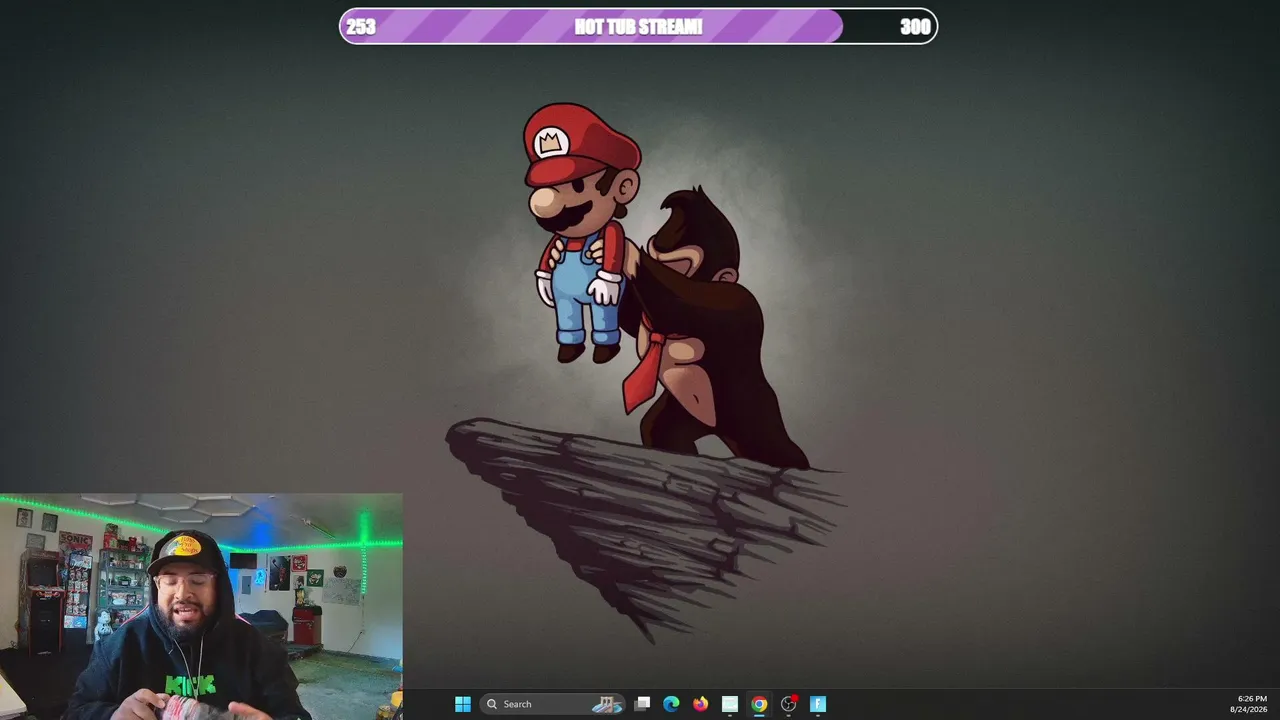Launch Firefox from the taskbar
The height and width of the screenshot is (720, 1280).
[x=700, y=704]
